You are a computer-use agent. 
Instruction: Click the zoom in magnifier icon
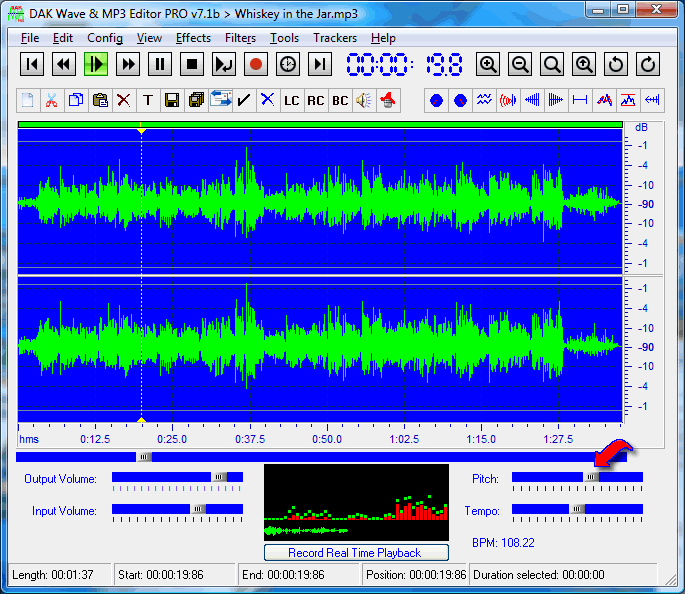488,65
